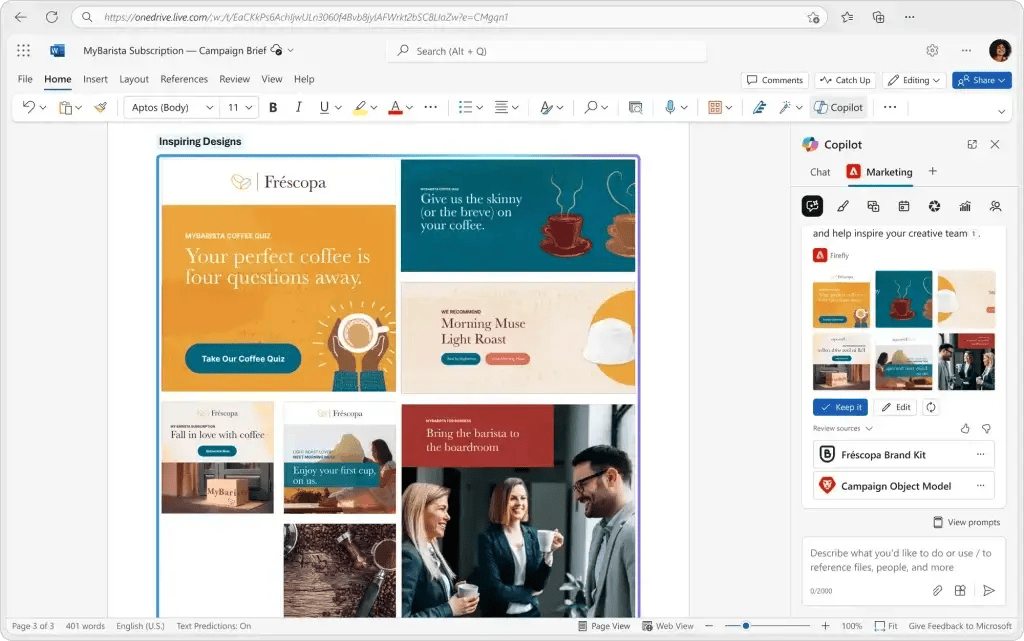This screenshot has height=641, width=1024.
Task: Click the user profile avatar
Action: [x=1000, y=50]
